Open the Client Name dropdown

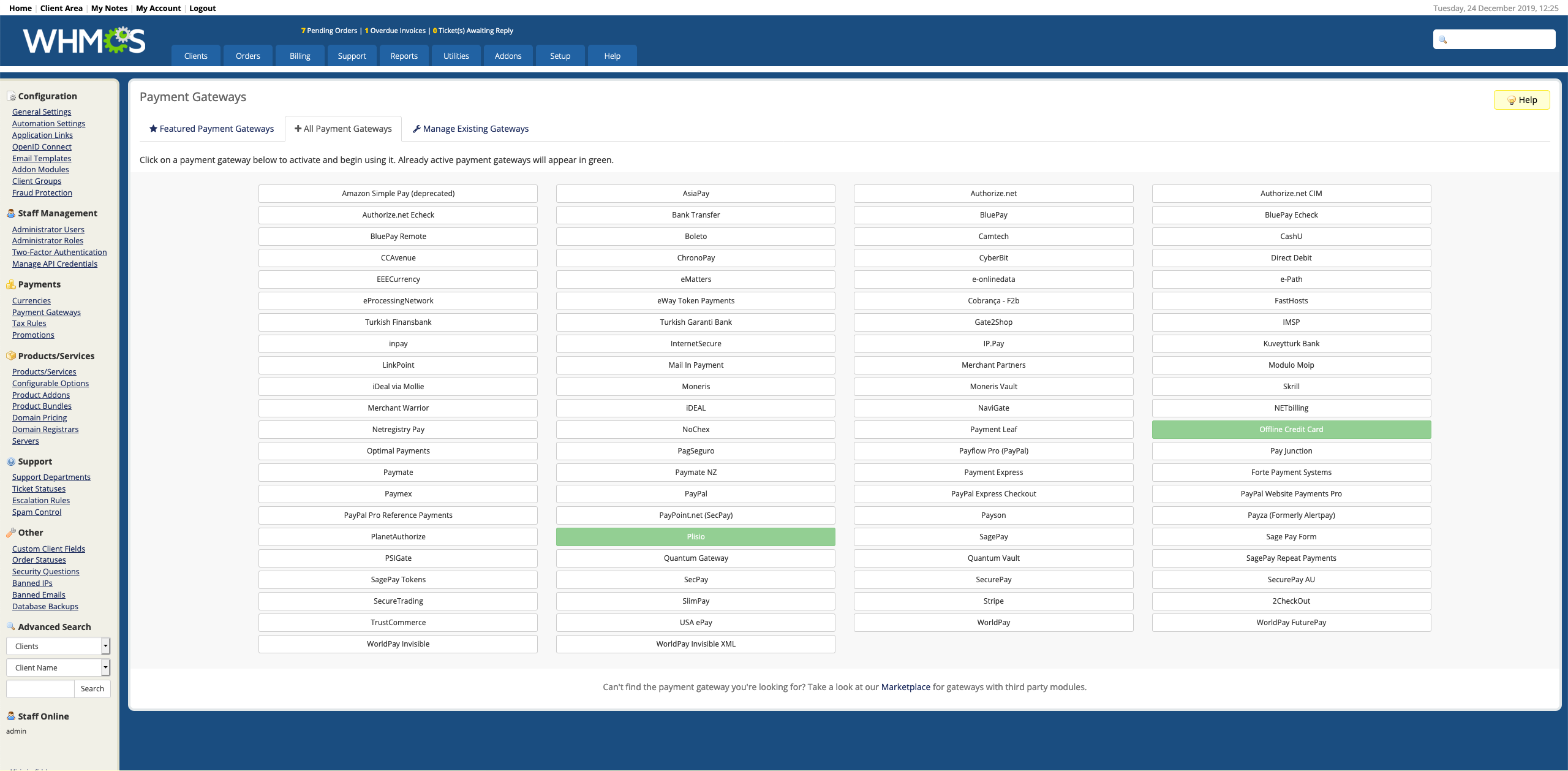pos(58,667)
